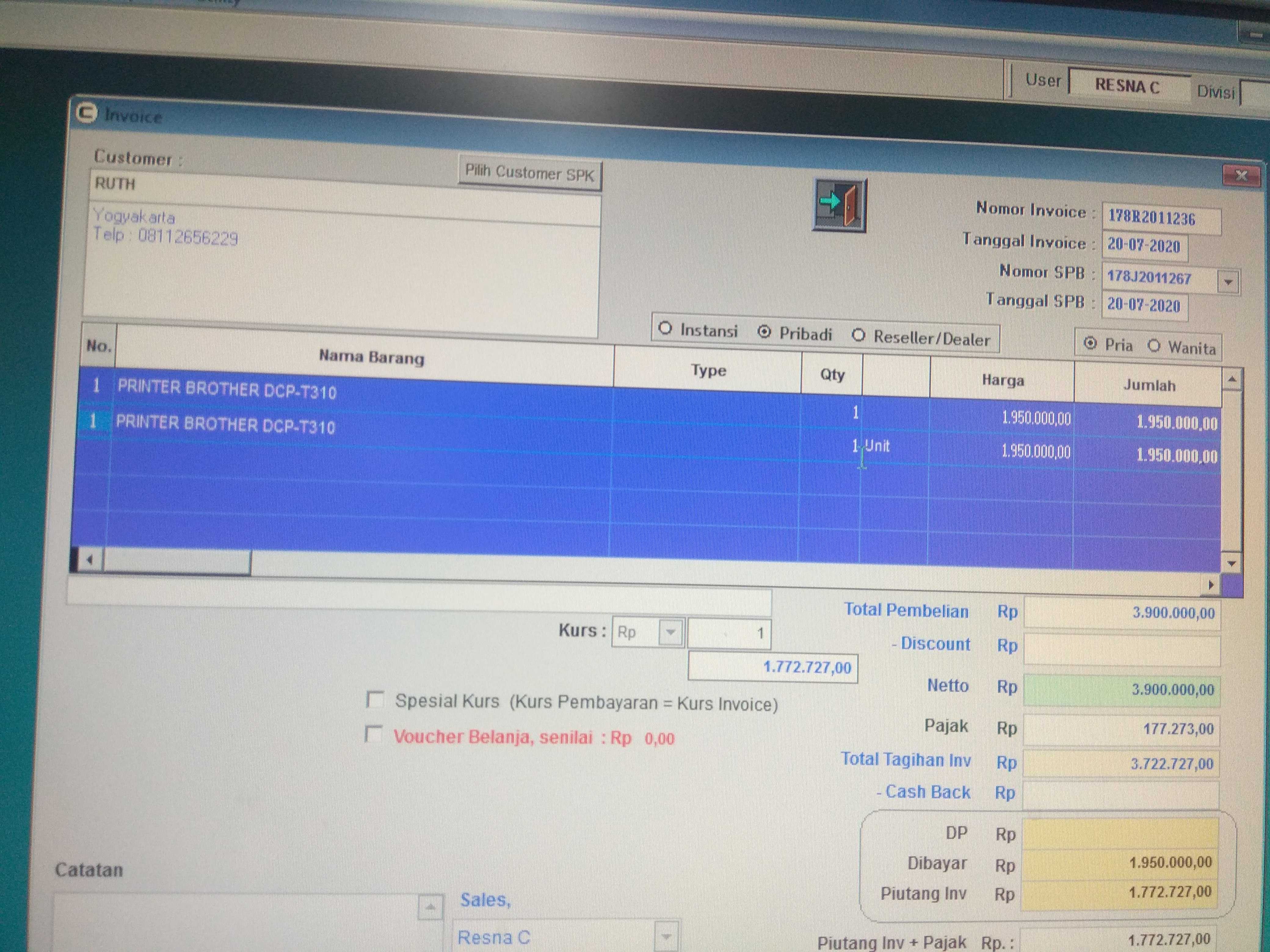This screenshot has height=952, width=1270.
Task: Click the exit door icon
Action: tap(840, 204)
